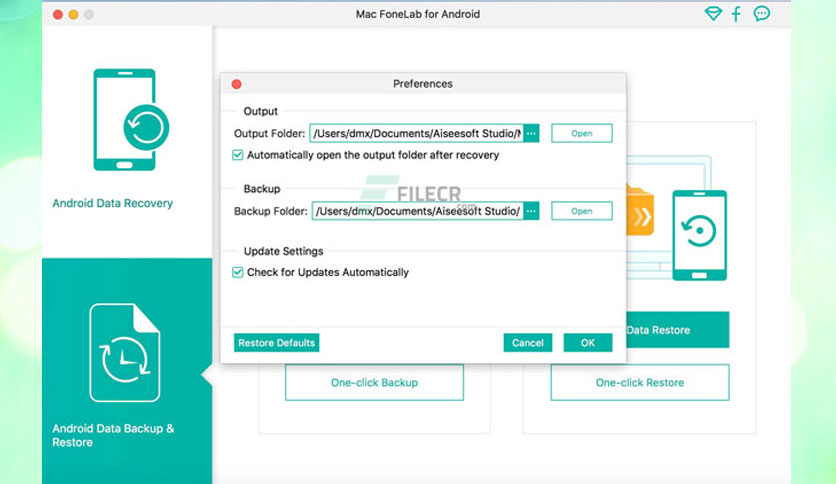
Task: Click the Data Restore button behind dialog
Action: [677, 330]
